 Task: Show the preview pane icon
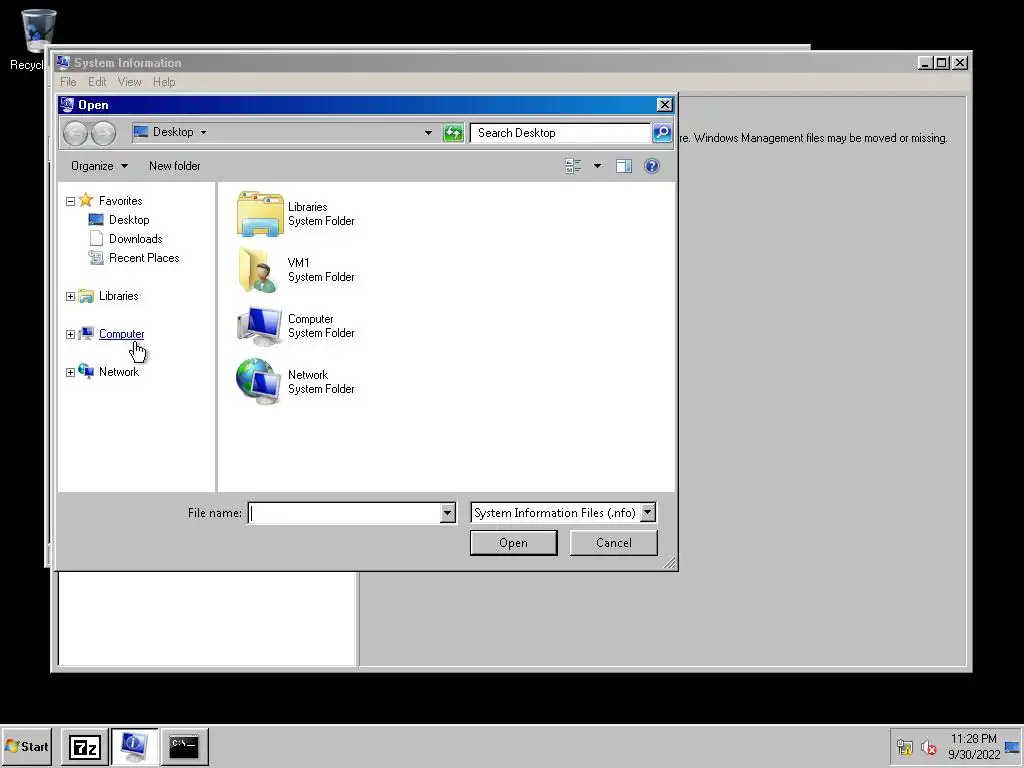pyautogui.click(x=624, y=166)
